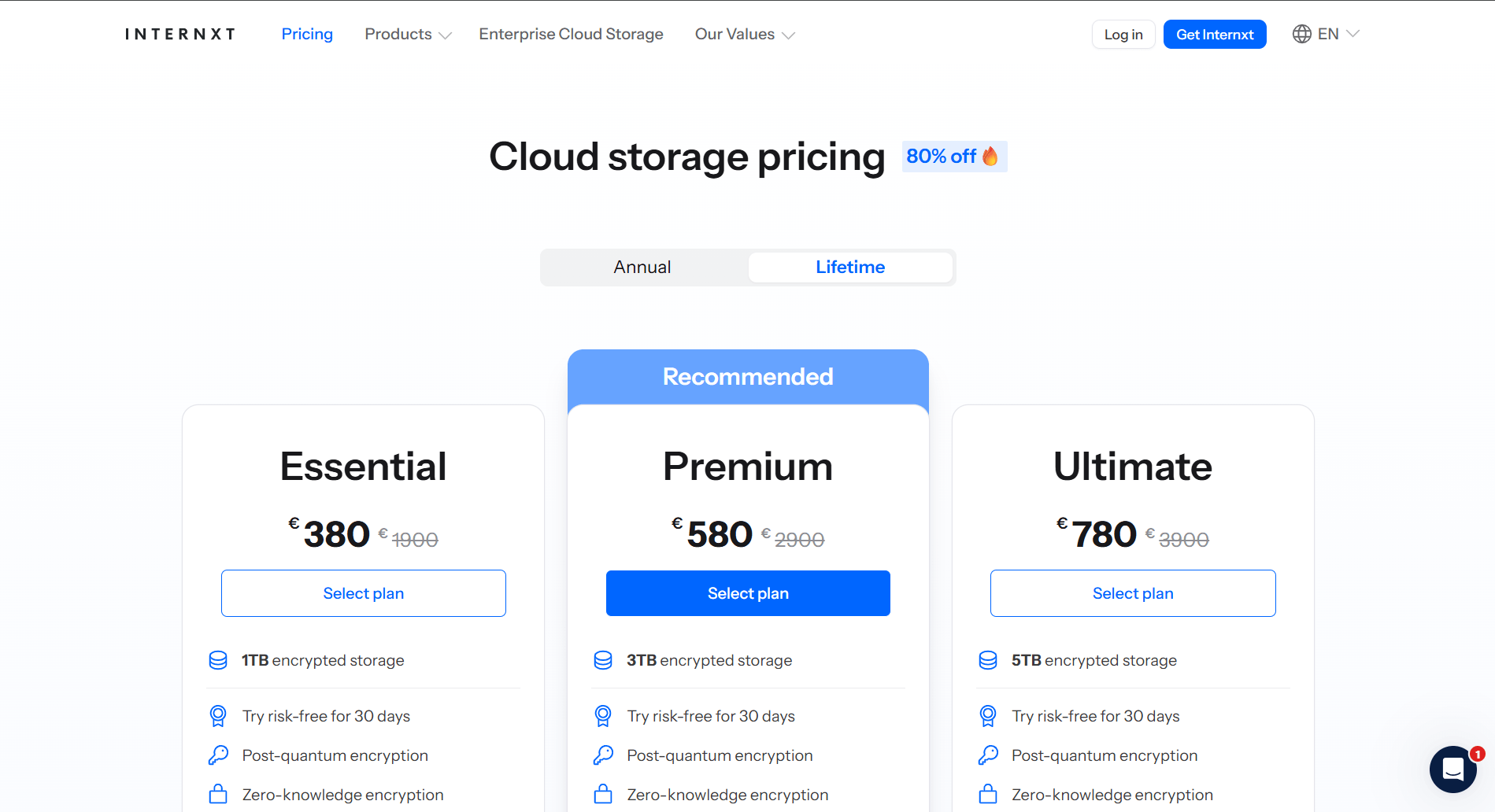Click the €780 Ultimate price
The height and width of the screenshot is (812, 1495).
pos(1097,534)
